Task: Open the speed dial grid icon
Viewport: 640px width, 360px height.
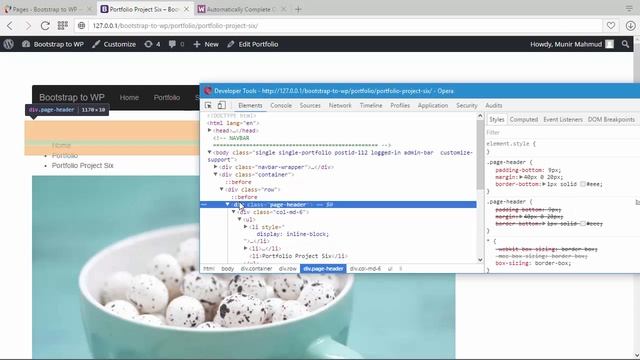Action: click(62, 26)
